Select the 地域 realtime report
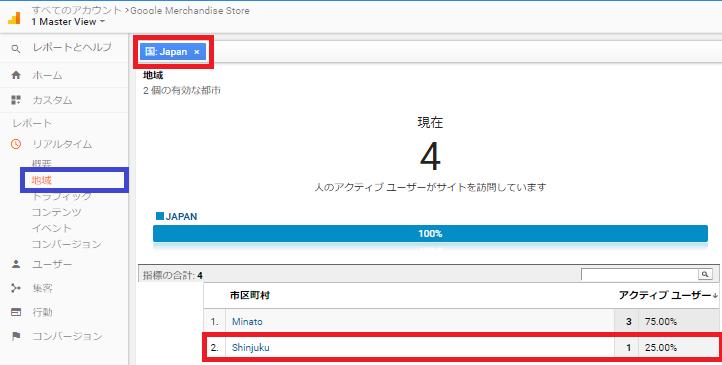Screen dimensions: 722x365 (41, 180)
